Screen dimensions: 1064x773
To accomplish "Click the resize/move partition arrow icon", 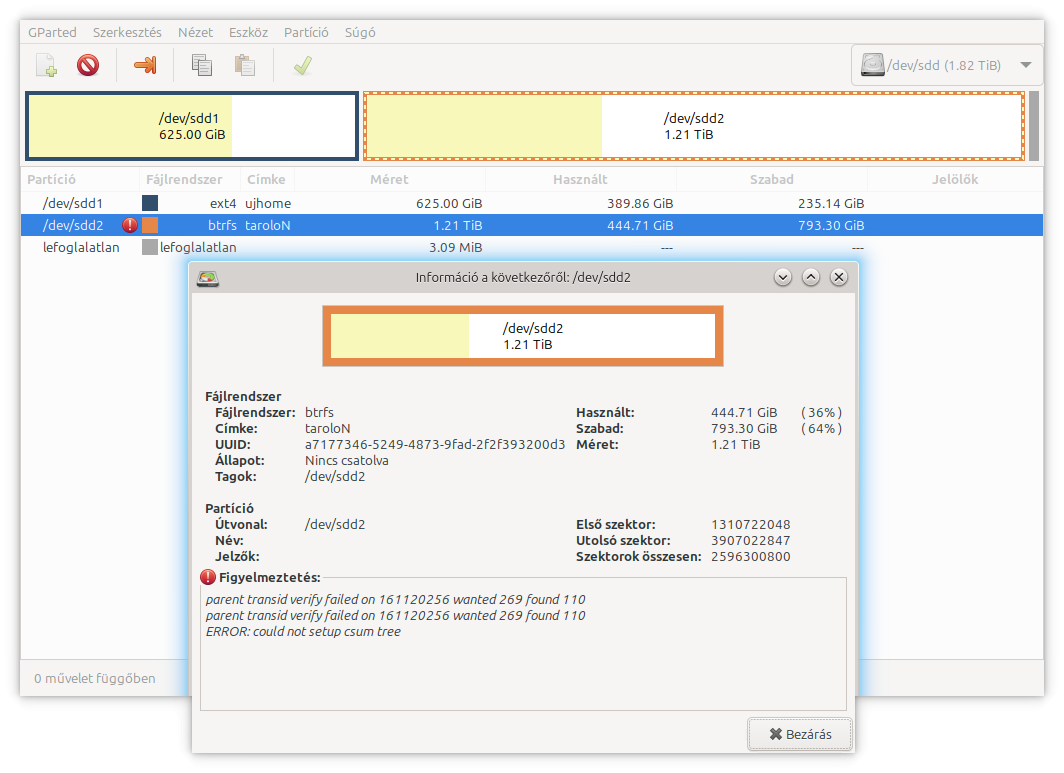I will pos(145,66).
